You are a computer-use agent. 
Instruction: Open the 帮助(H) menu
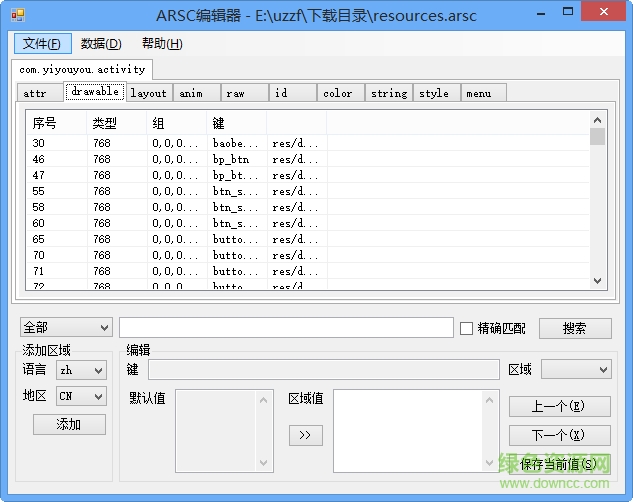click(162, 44)
